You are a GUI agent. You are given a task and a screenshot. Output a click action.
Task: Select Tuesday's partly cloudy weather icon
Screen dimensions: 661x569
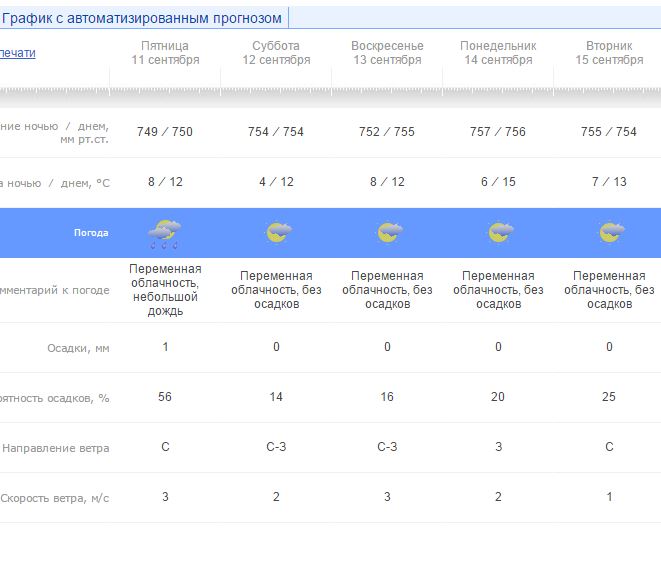(610, 233)
